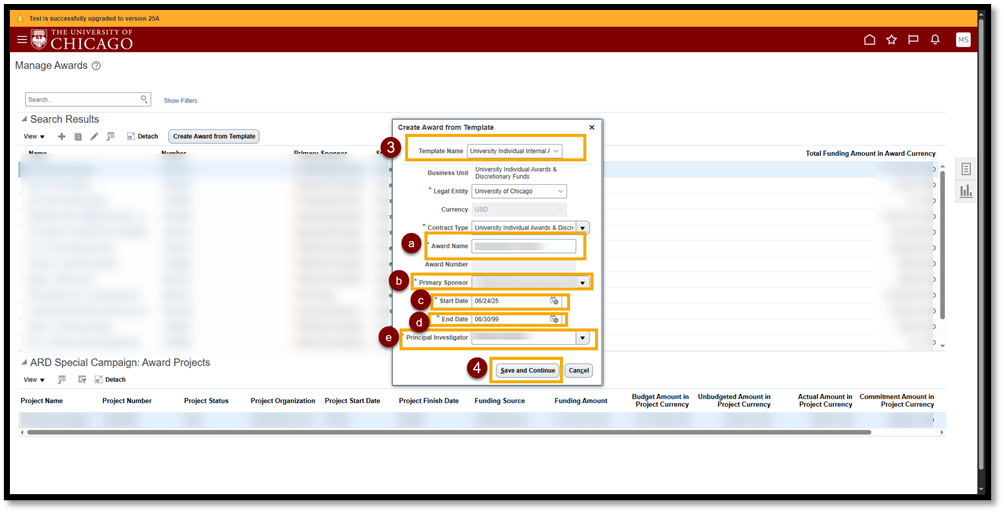Click Save and Continue button
Viewport: 1004px width, 513px height.
point(528,370)
